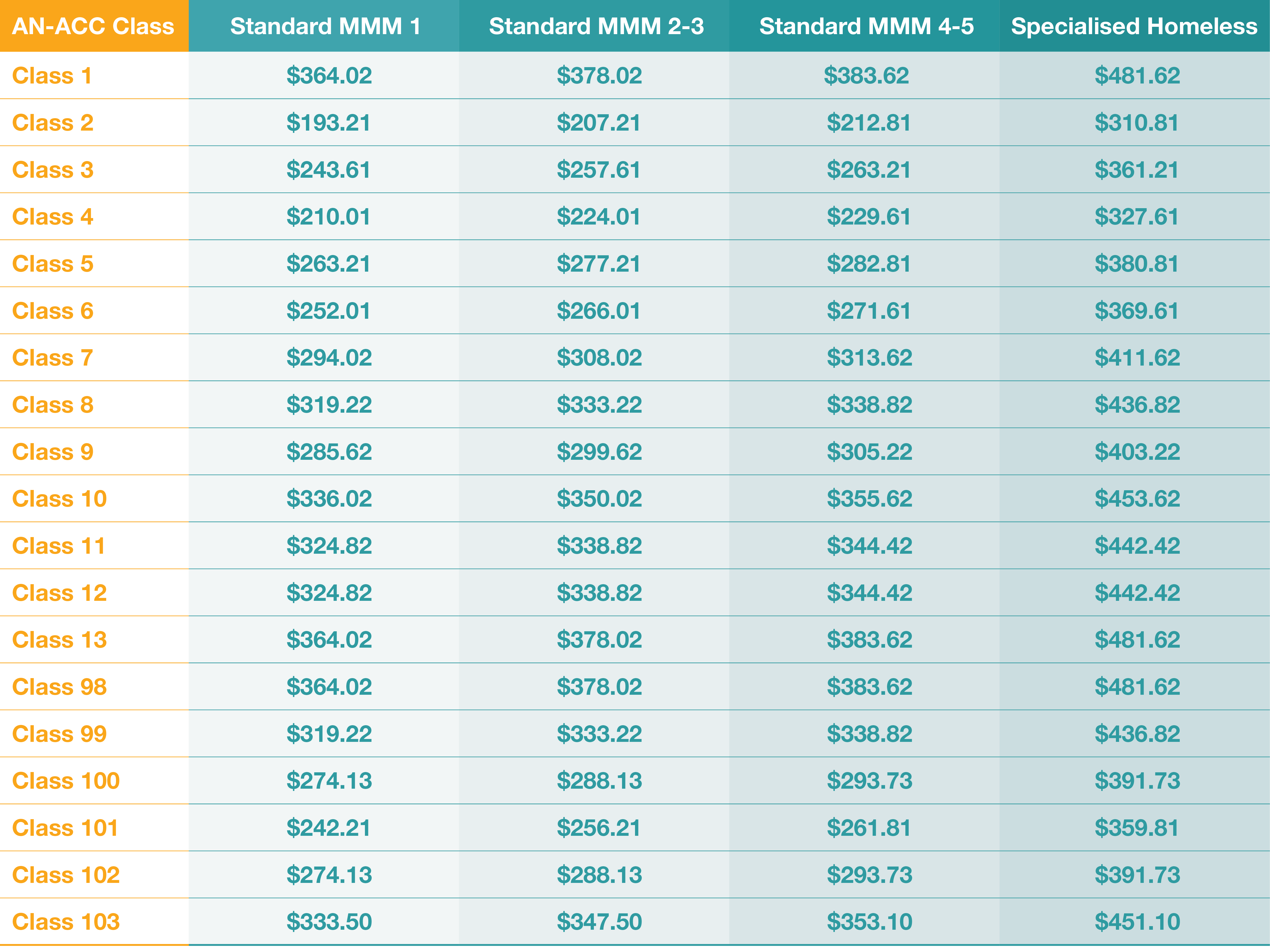Click the "Class 6" row label
The width and height of the screenshot is (1270, 952).
pos(53,311)
